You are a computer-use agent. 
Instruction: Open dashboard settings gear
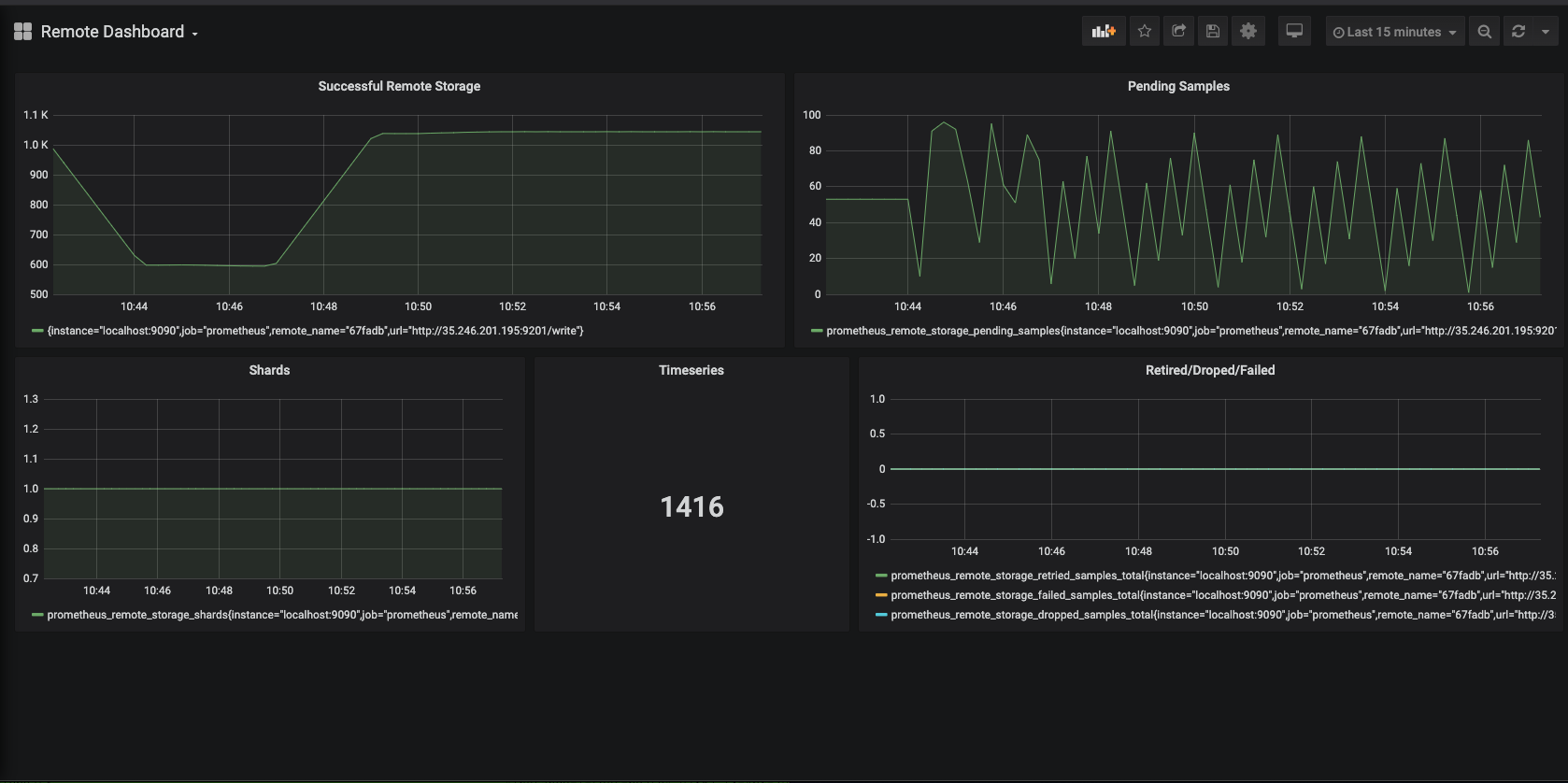[x=1248, y=31]
